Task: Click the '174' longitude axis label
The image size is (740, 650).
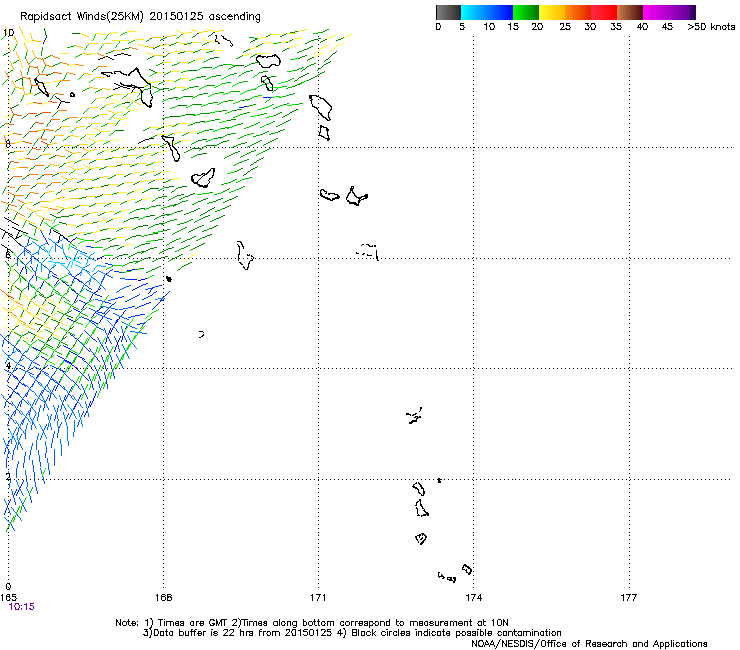Action: tap(474, 598)
